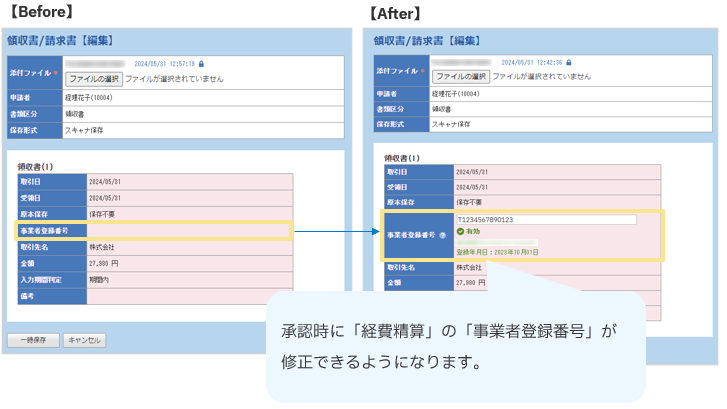Click the 登録年月日 date text in After
The image size is (727, 409).
[x=497, y=252]
